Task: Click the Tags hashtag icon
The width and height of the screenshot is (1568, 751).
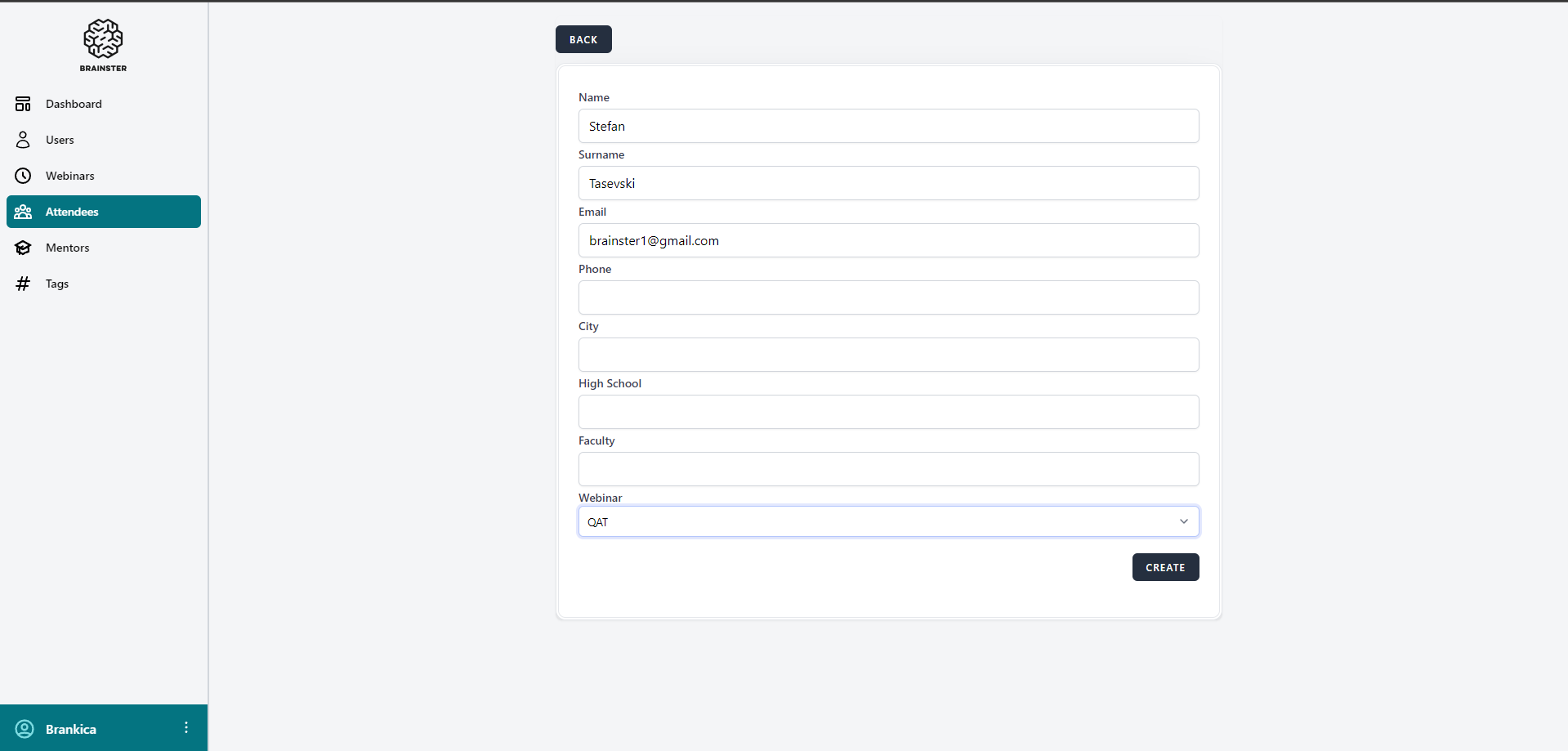Action: (x=23, y=284)
